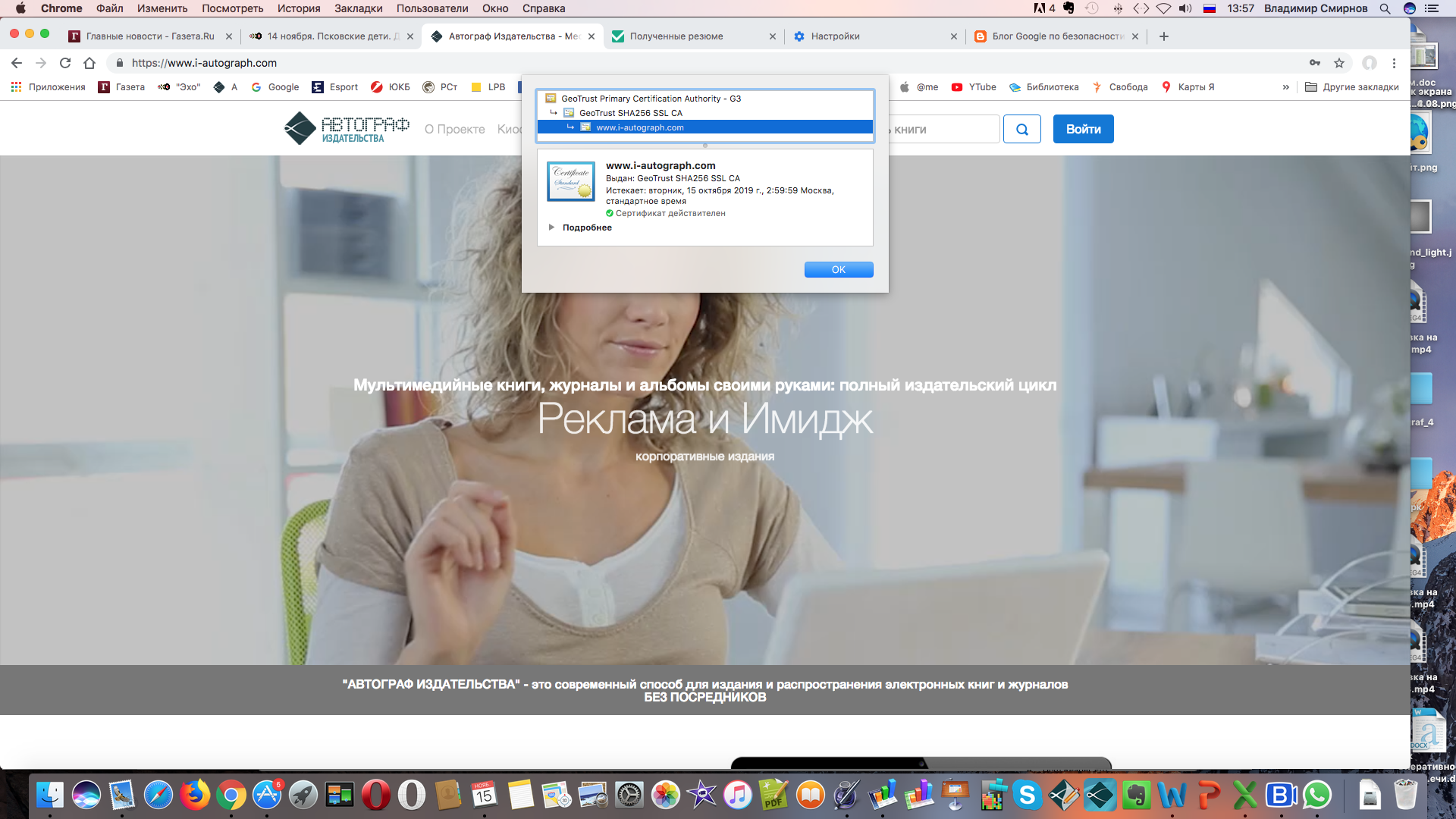
Task: Open Chrome profile avatar button
Action: coord(1369,63)
